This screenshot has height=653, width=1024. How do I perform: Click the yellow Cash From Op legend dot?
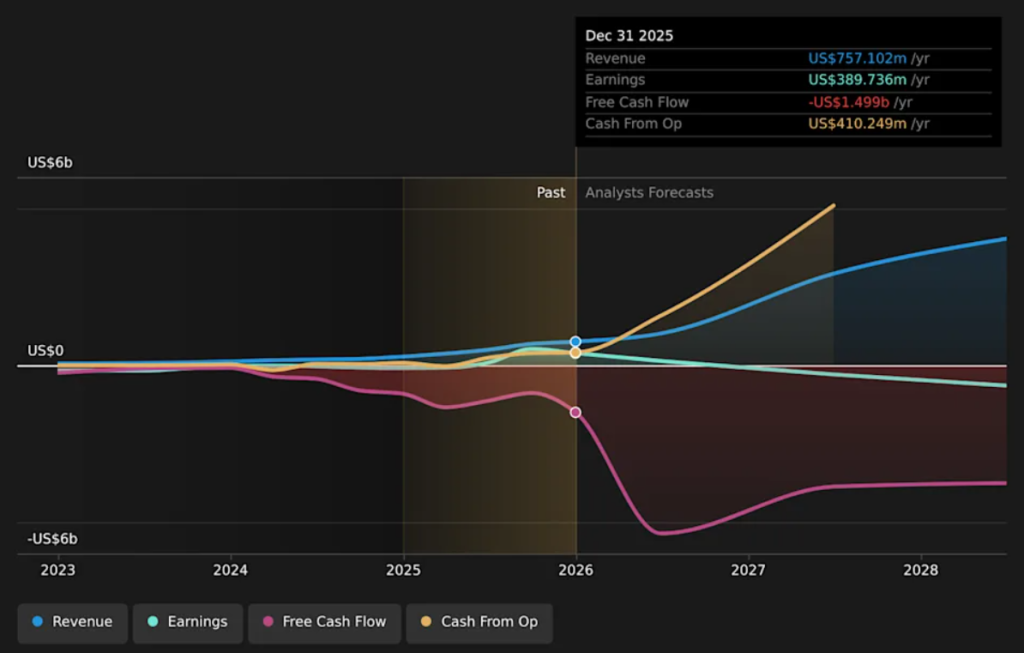(424, 623)
